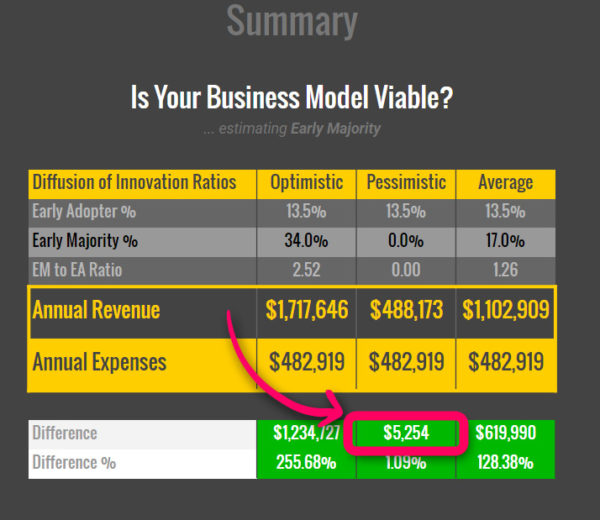The image size is (600, 520).
Task: Select the Pessimistic column header
Action: (406, 183)
